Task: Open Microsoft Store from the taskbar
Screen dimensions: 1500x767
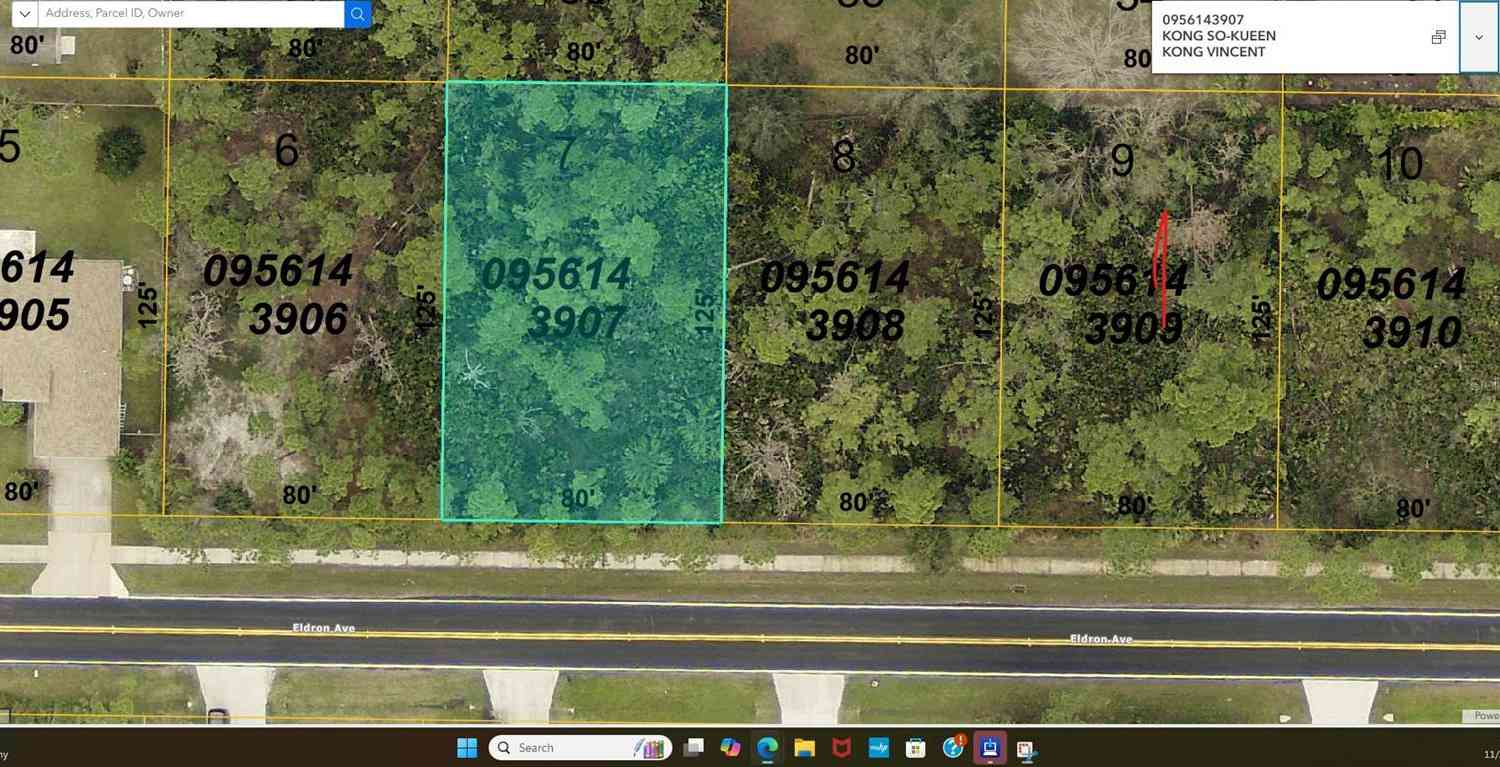Action: tap(915, 748)
